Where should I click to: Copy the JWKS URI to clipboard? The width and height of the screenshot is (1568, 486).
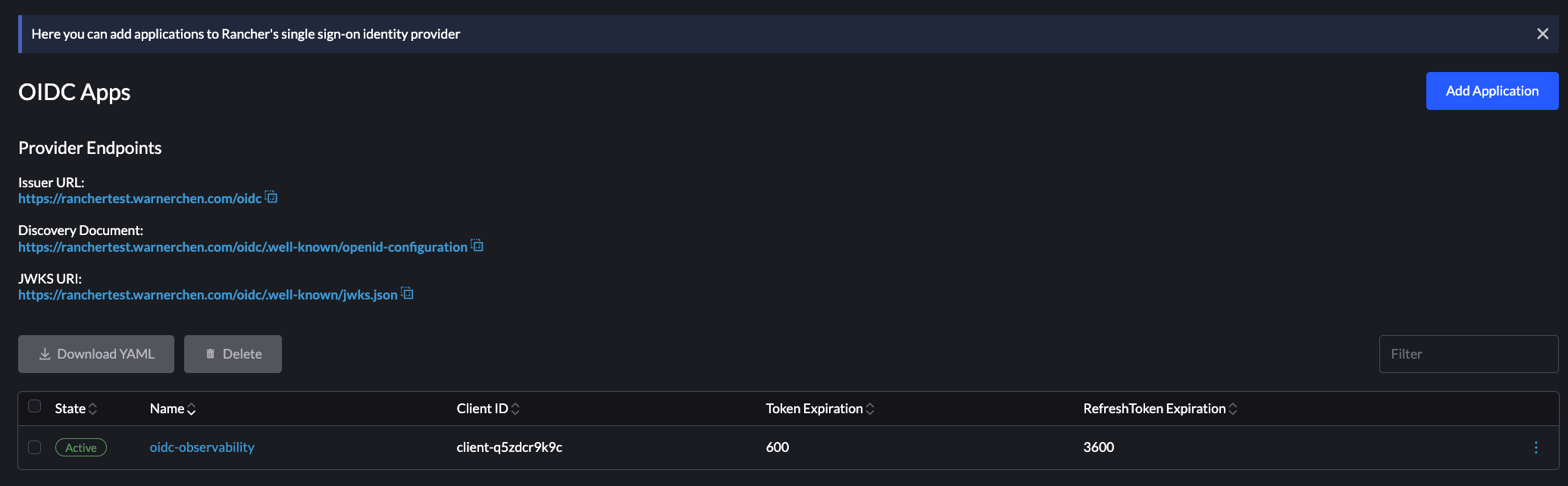pyautogui.click(x=408, y=293)
